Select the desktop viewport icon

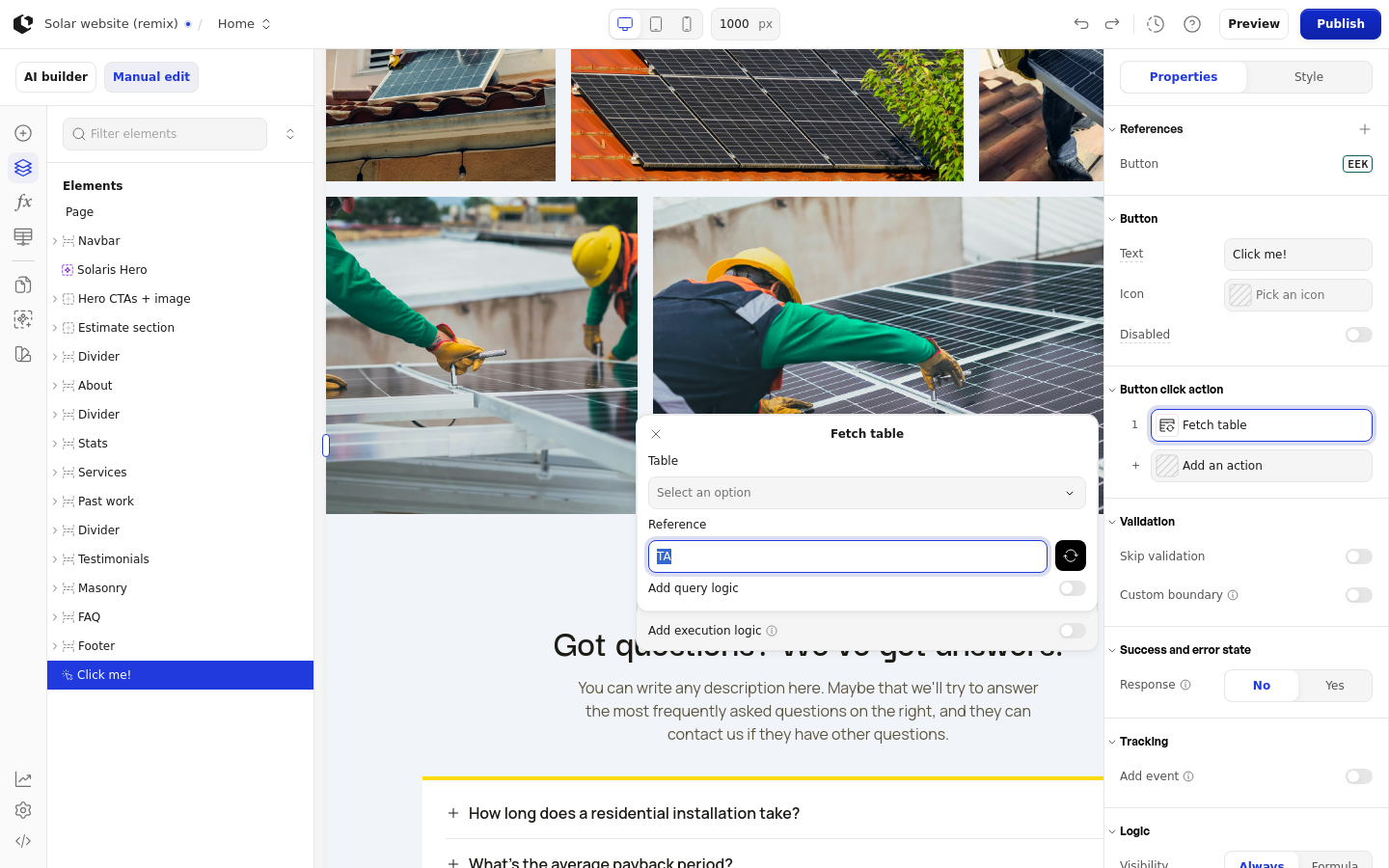point(625,24)
